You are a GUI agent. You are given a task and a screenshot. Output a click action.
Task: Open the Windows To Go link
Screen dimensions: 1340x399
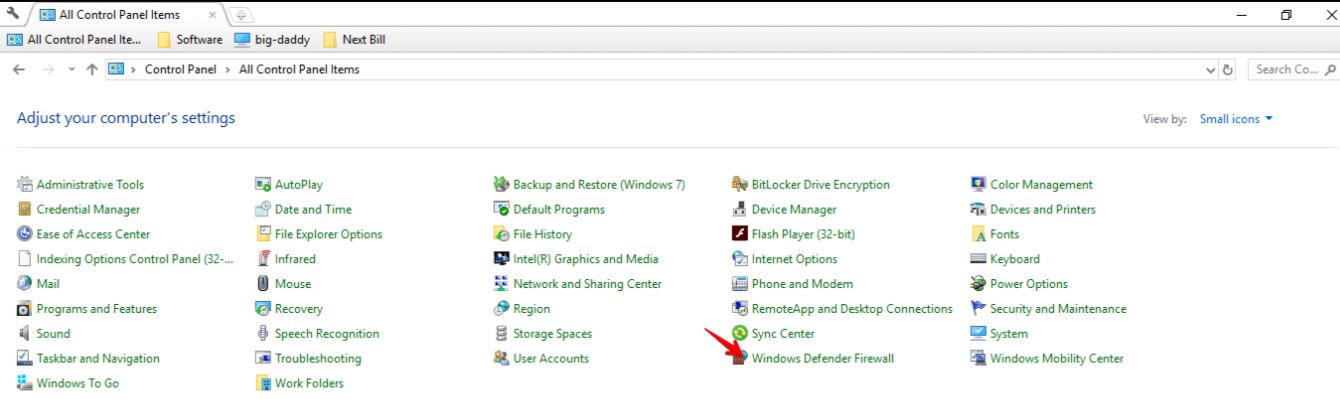coord(78,384)
